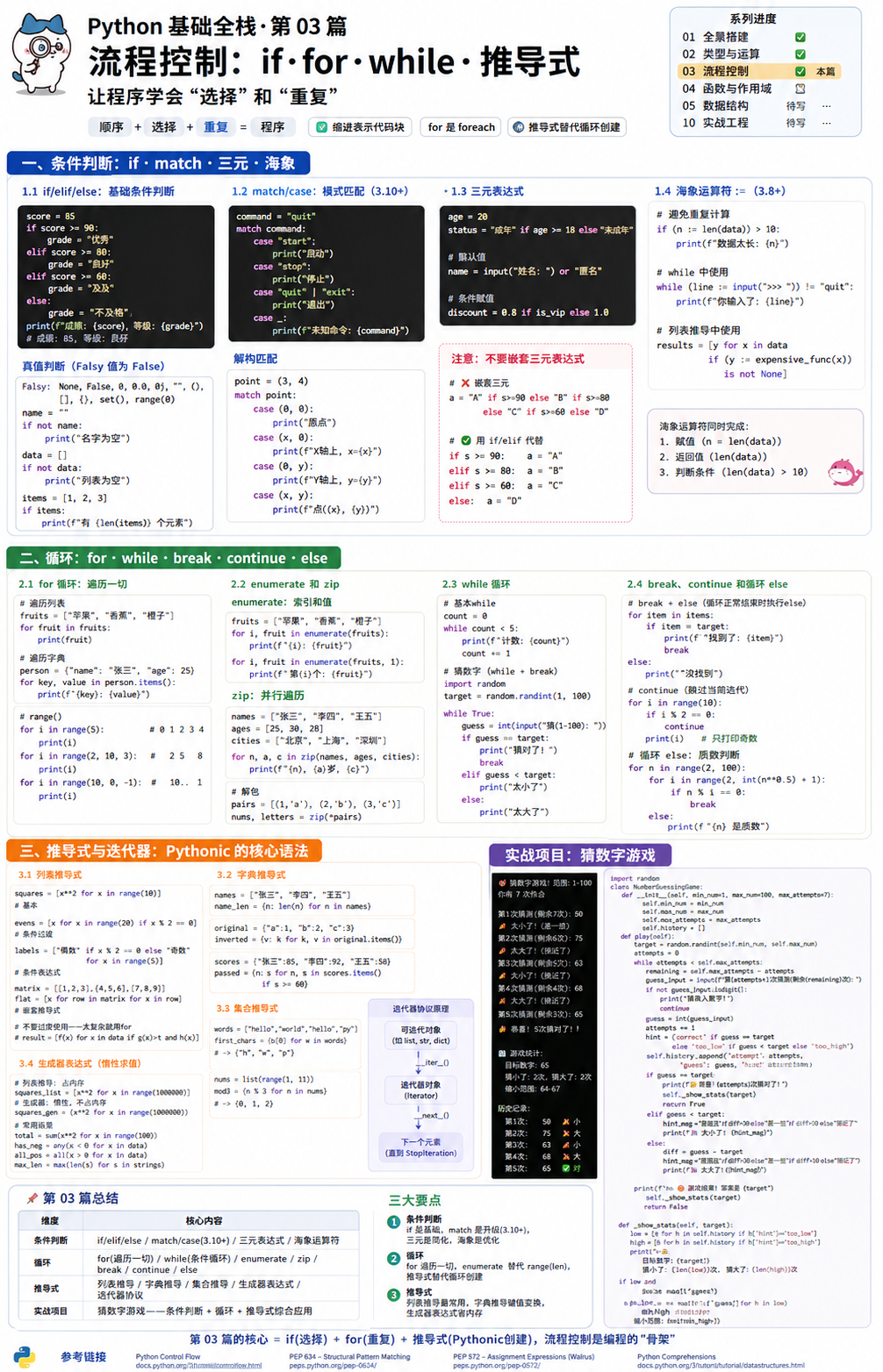
Task: Click the celebration icon before 恭喜! 5次猜对了
Action: coord(503,1029)
